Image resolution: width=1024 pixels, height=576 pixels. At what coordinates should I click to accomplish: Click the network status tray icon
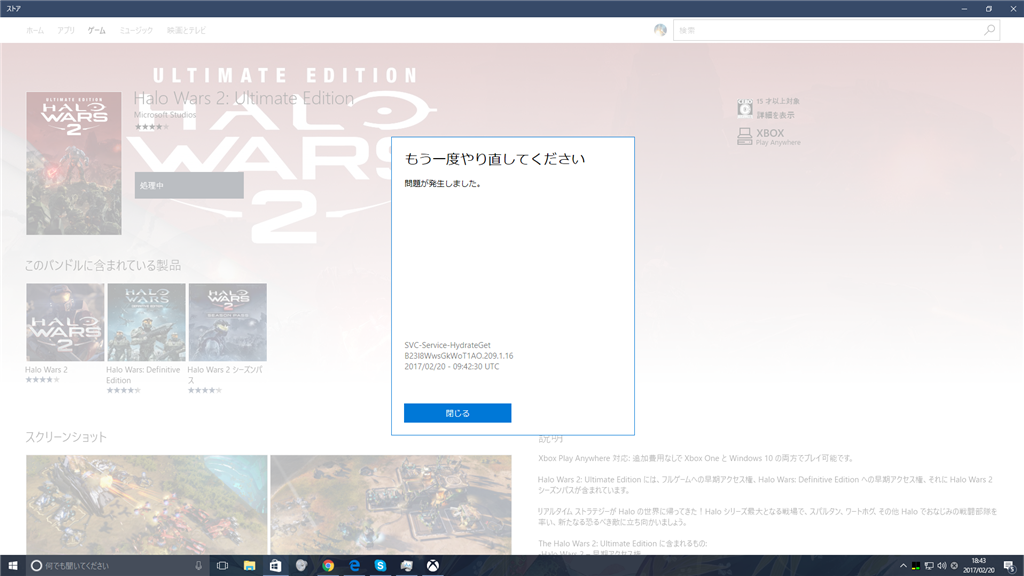[x=929, y=566]
